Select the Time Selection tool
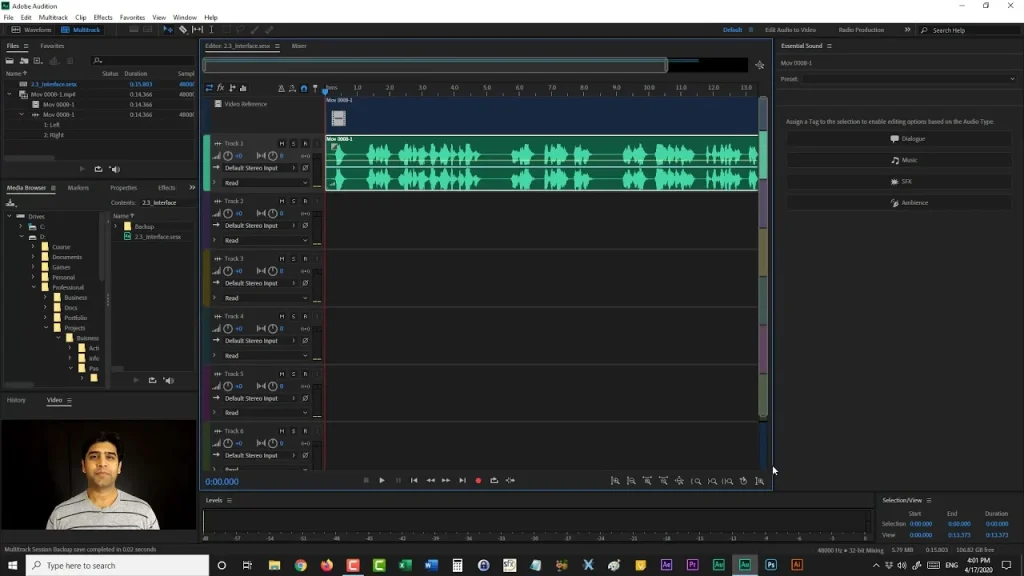The height and width of the screenshot is (576, 1024). 211,30
